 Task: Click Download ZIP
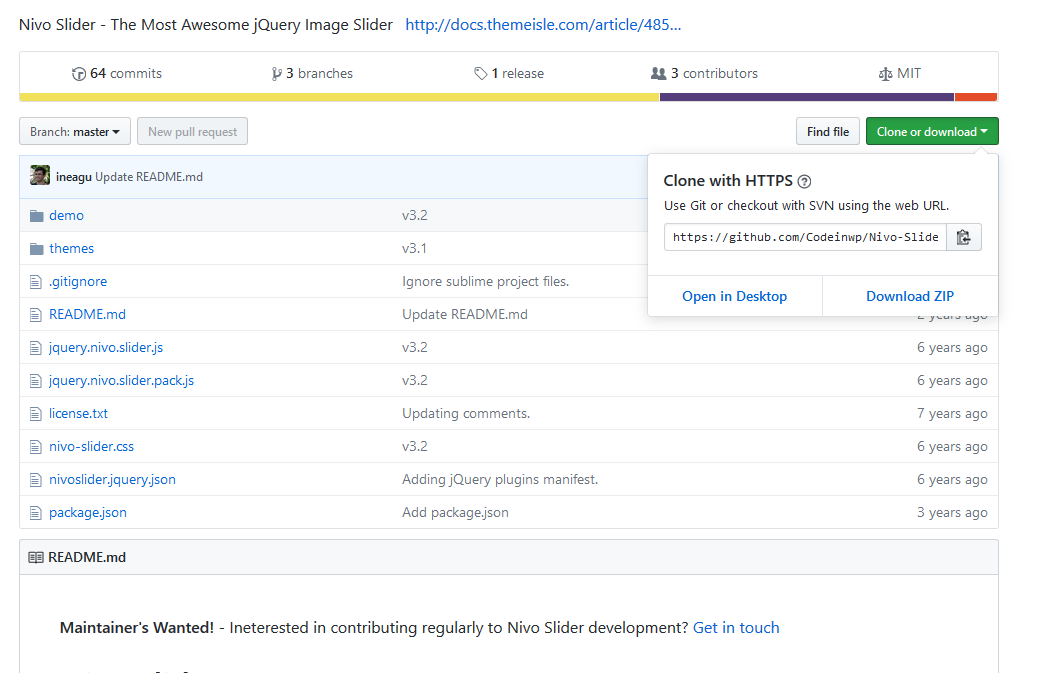pyautogui.click(x=910, y=296)
